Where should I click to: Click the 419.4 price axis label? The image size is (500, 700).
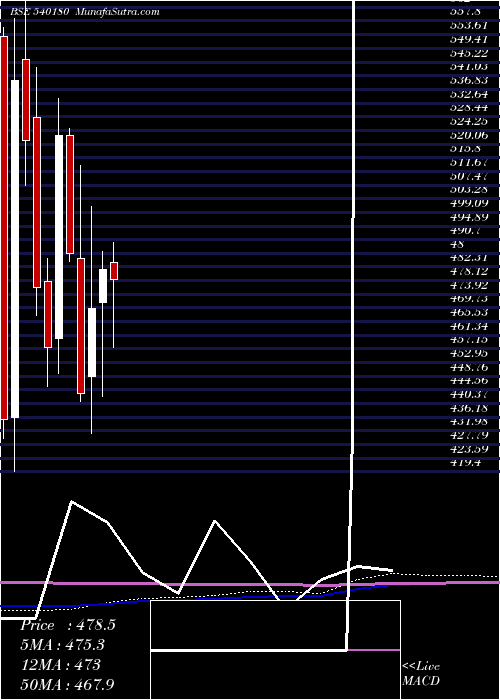coord(466,462)
